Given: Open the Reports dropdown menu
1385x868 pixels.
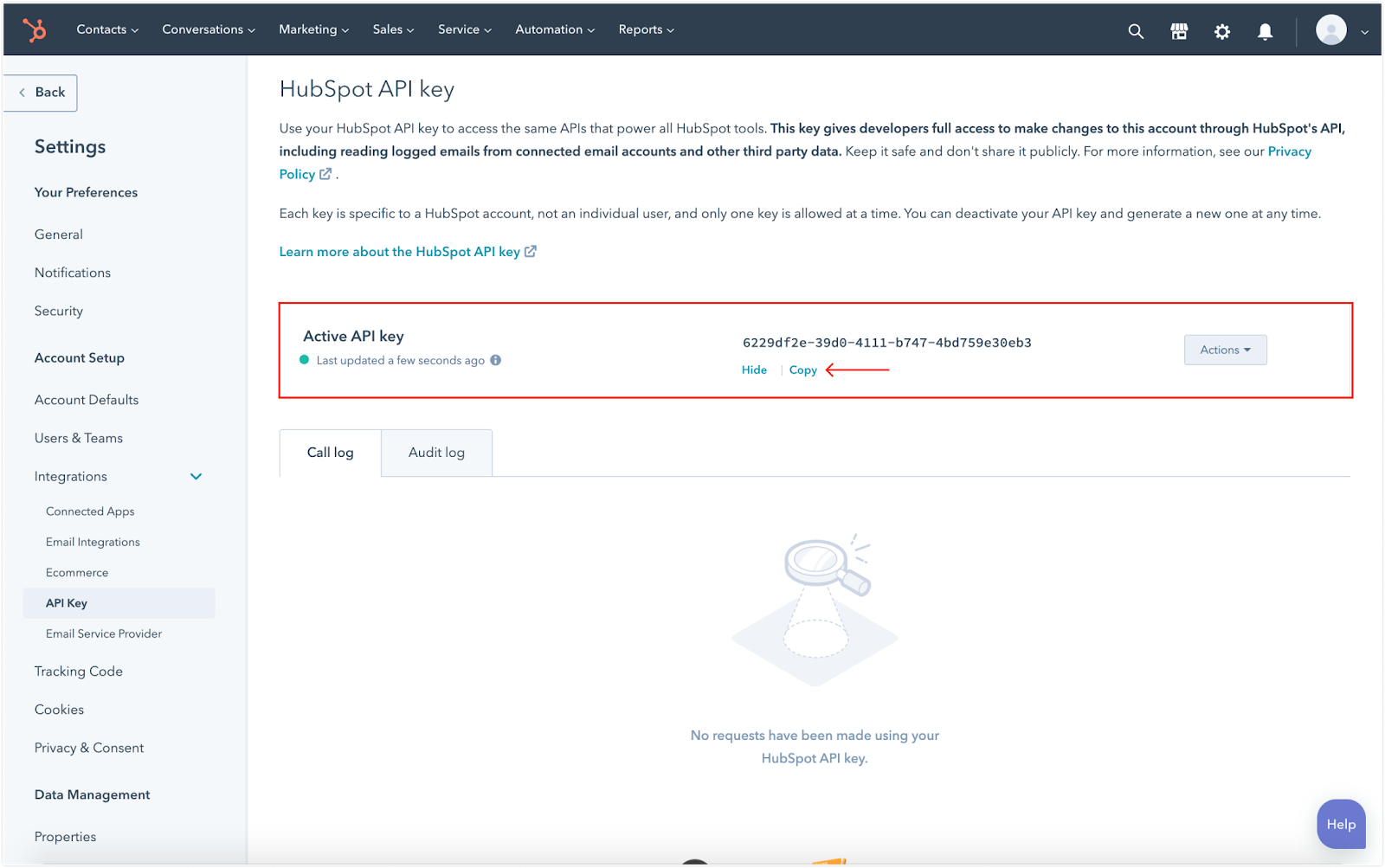Looking at the screenshot, I should [646, 29].
